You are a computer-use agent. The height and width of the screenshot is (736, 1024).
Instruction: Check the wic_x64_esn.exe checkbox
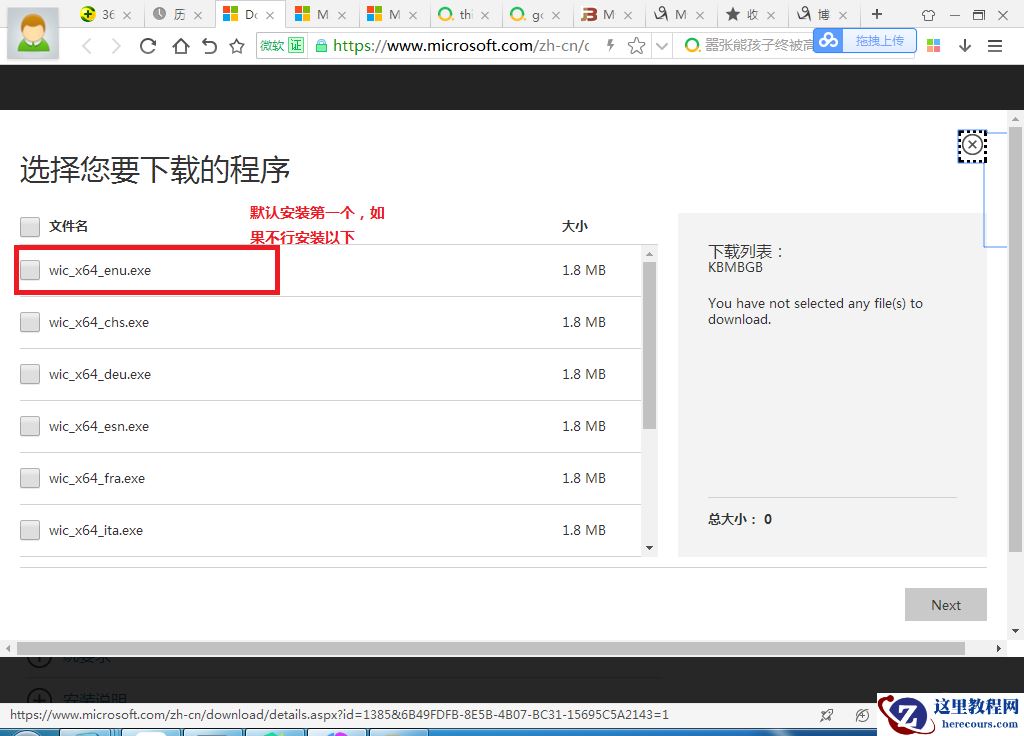point(30,426)
